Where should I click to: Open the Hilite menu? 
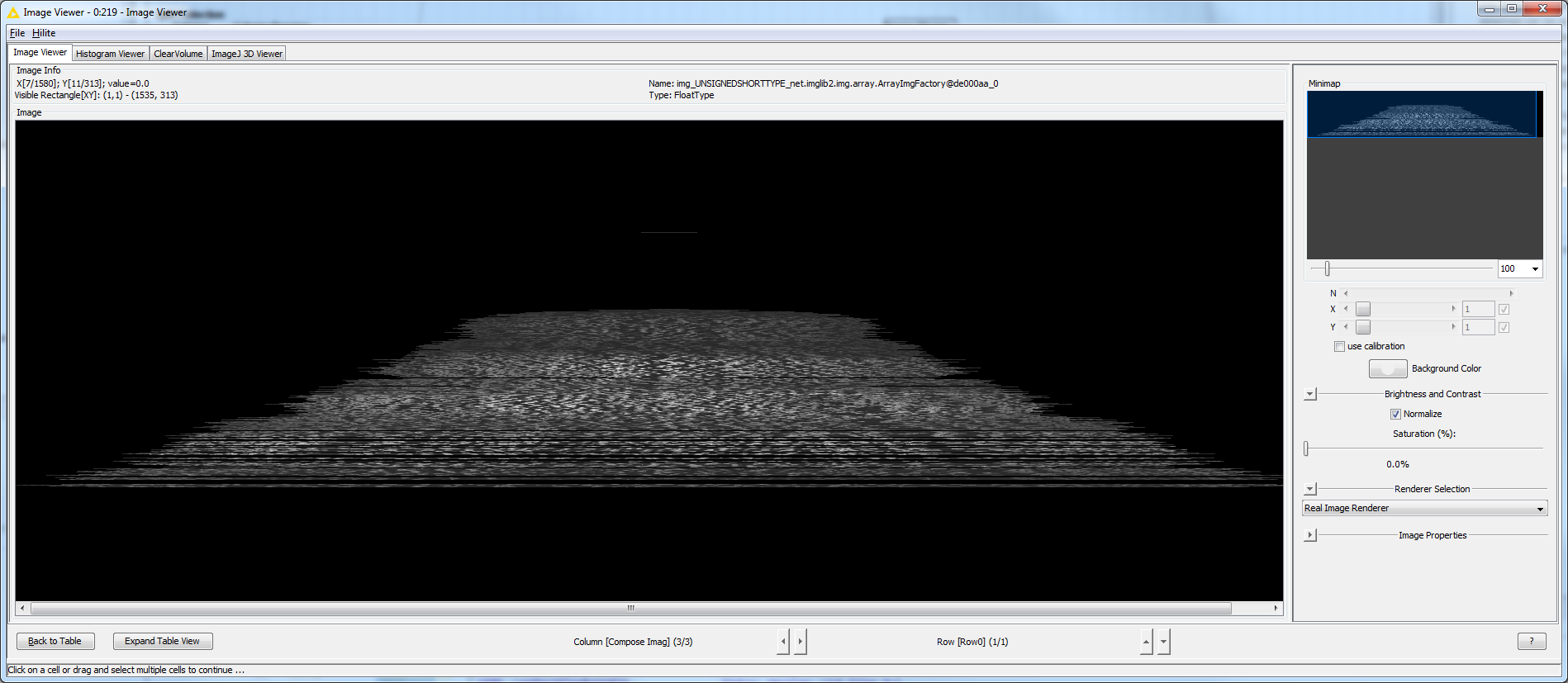44,33
